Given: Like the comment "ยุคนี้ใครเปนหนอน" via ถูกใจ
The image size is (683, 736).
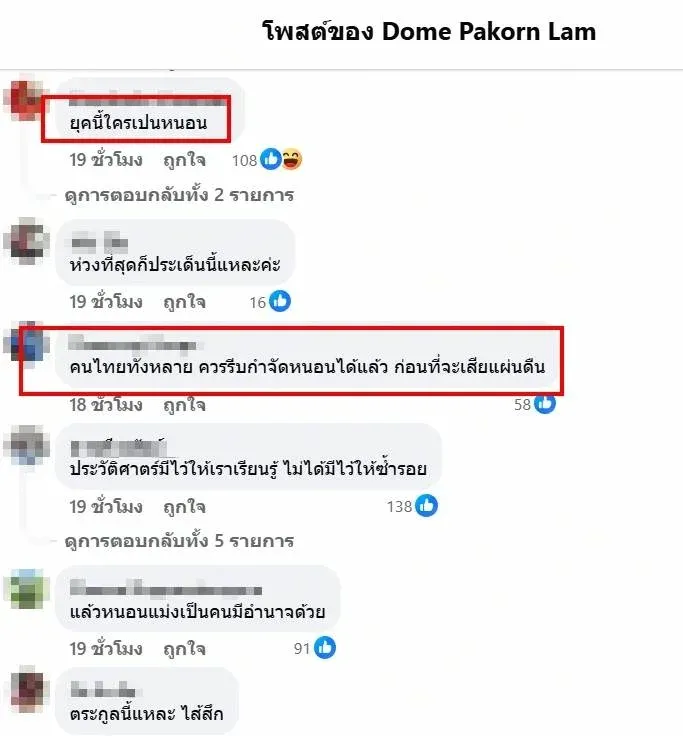Looking at the screenshot, I should coord(184,160).
